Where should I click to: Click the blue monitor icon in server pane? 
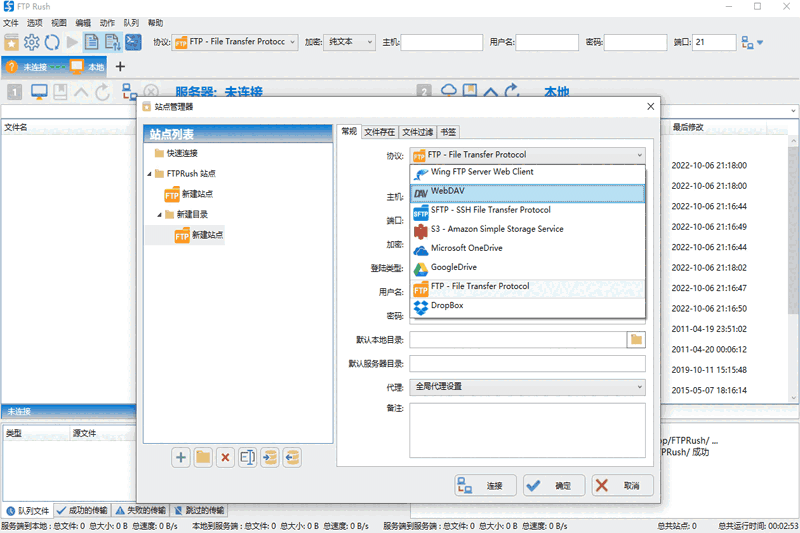click(39, 92)
